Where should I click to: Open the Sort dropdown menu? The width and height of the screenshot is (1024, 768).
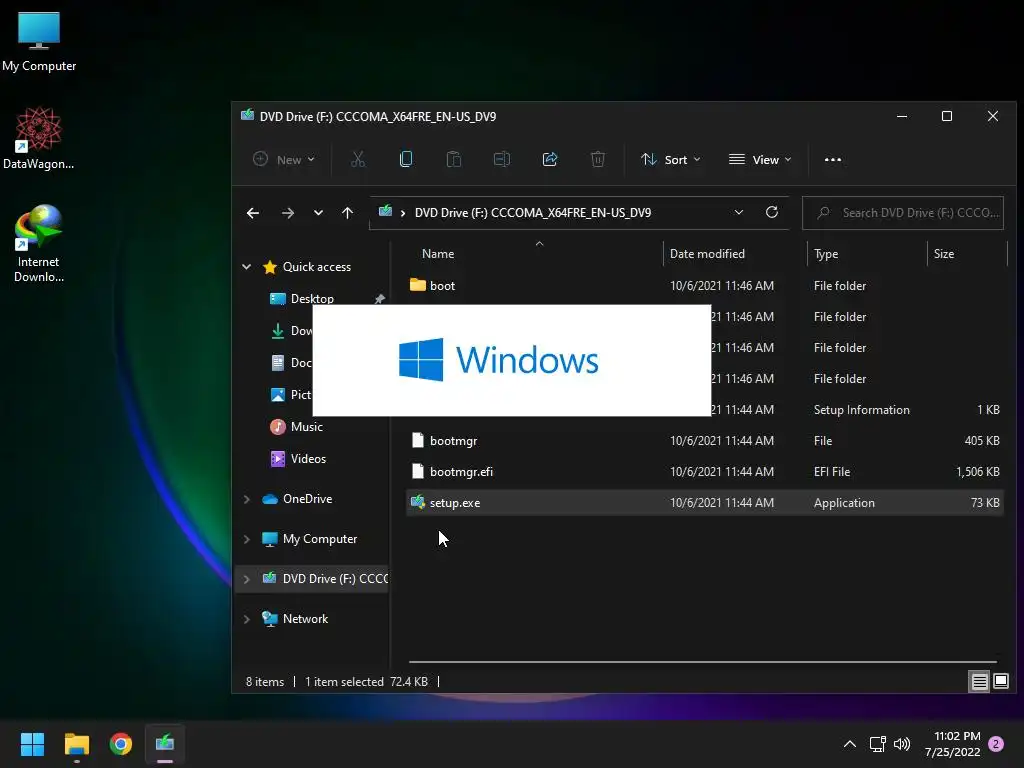point(671,159)
